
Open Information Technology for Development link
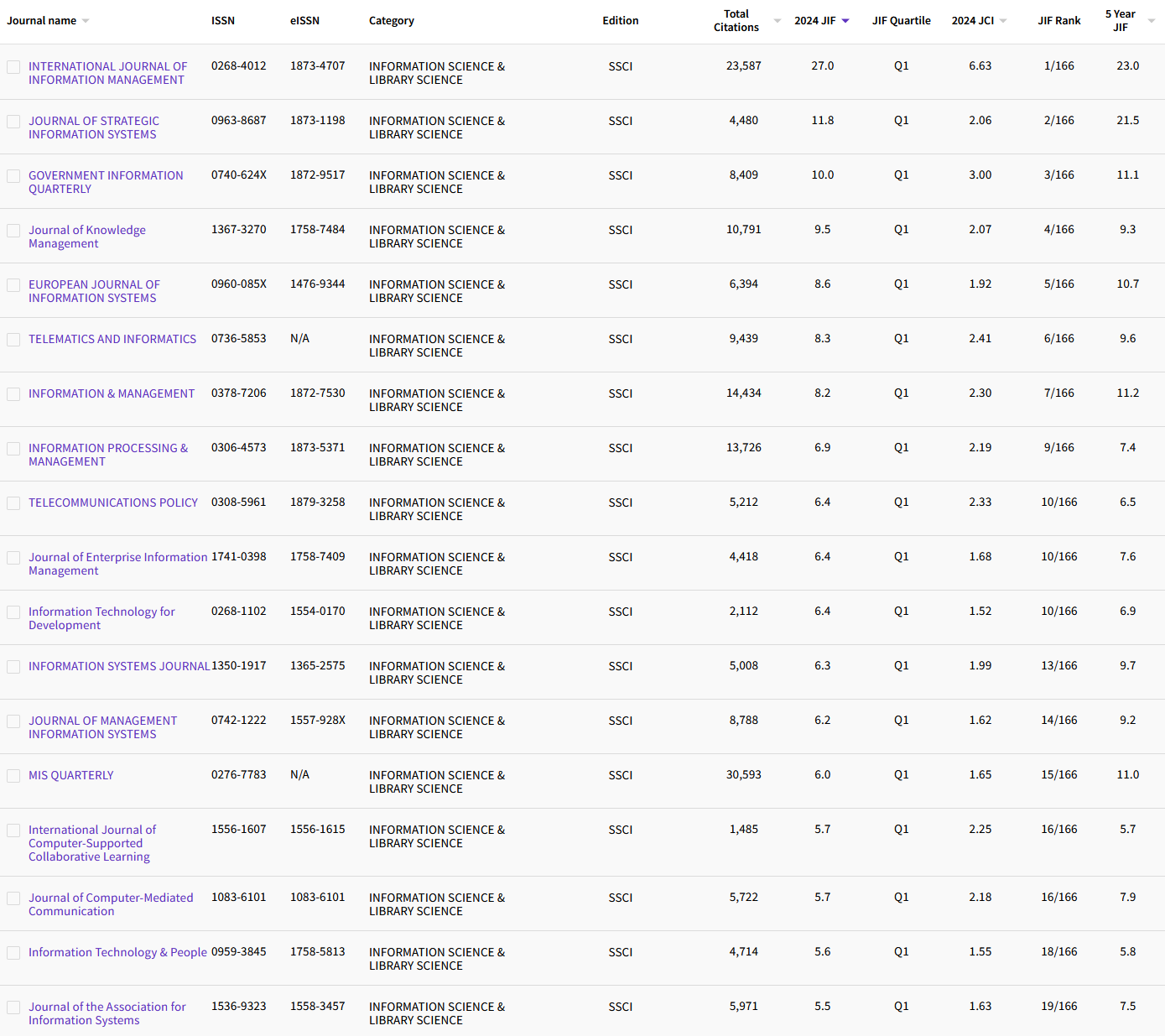[101, 618]
